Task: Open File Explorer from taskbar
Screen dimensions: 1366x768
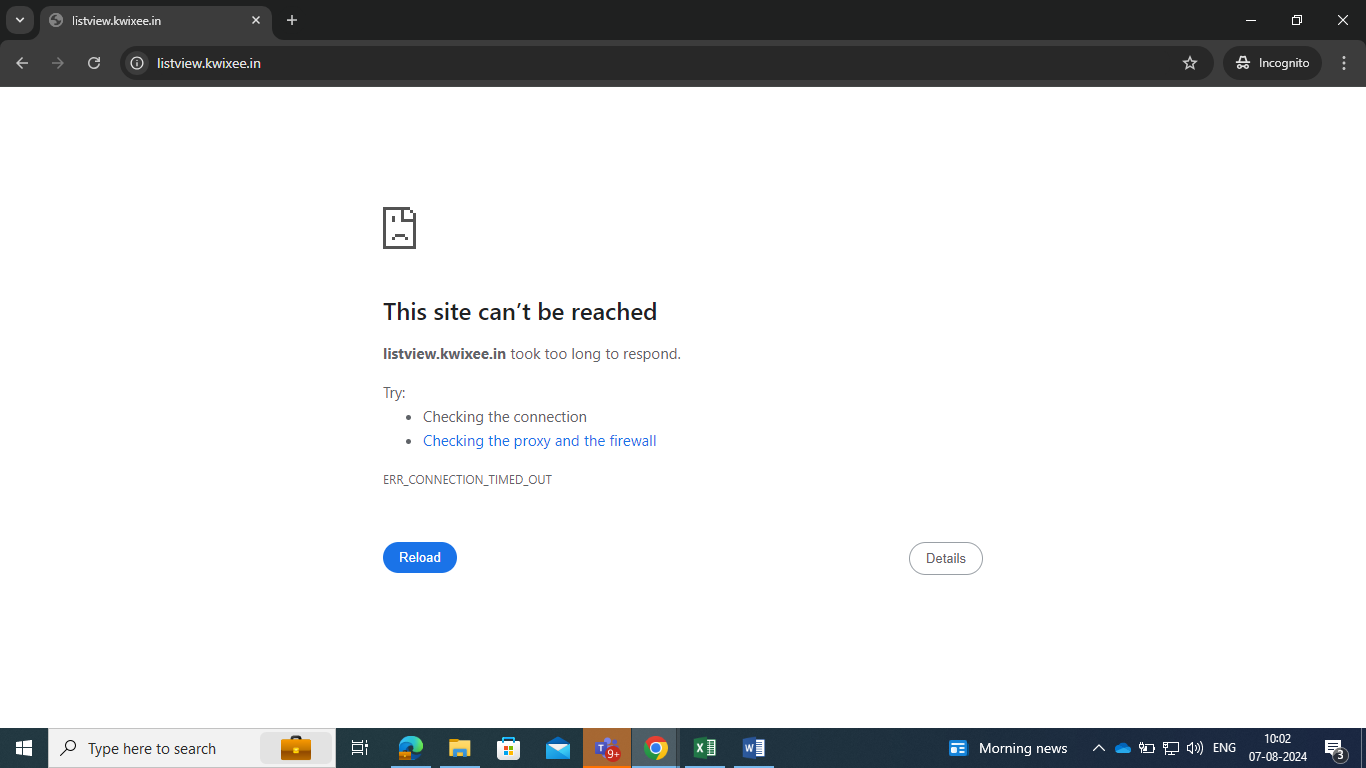Action: pyautogui.click(x=459, y=748)
